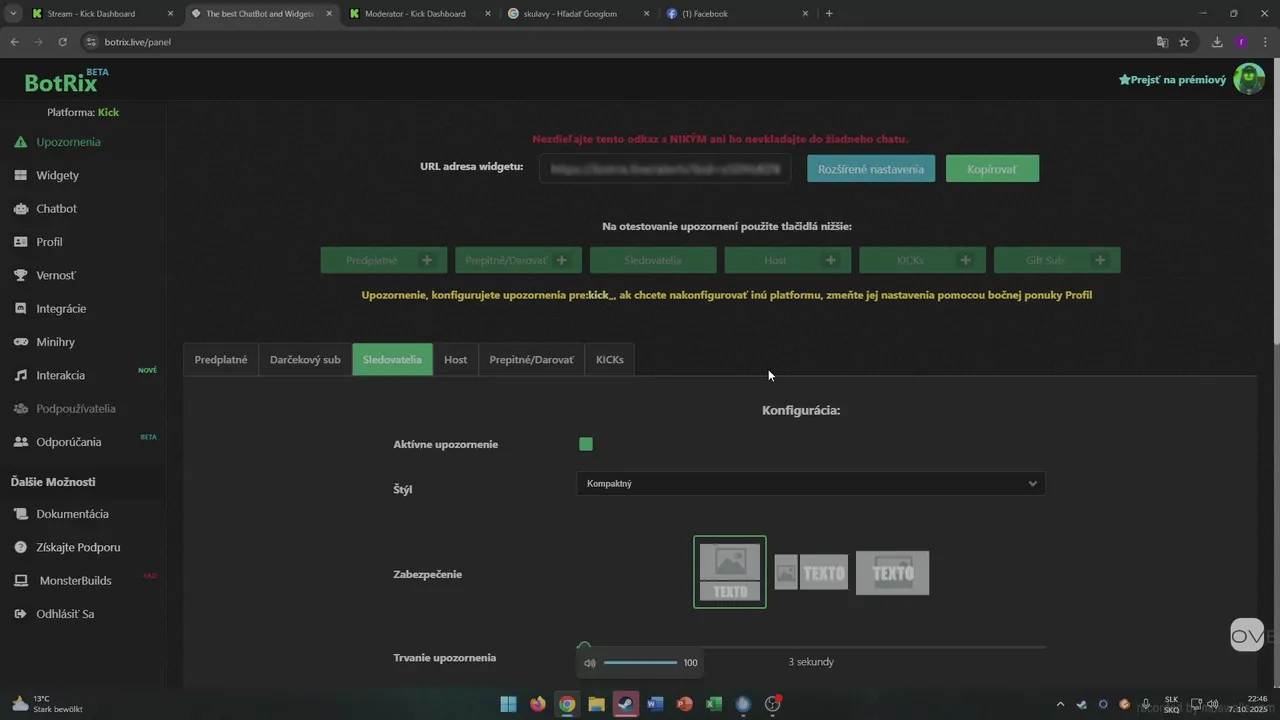Expand Gift Sub test plus
This screenshot has height=720, width=1280.
point(1100,260)
